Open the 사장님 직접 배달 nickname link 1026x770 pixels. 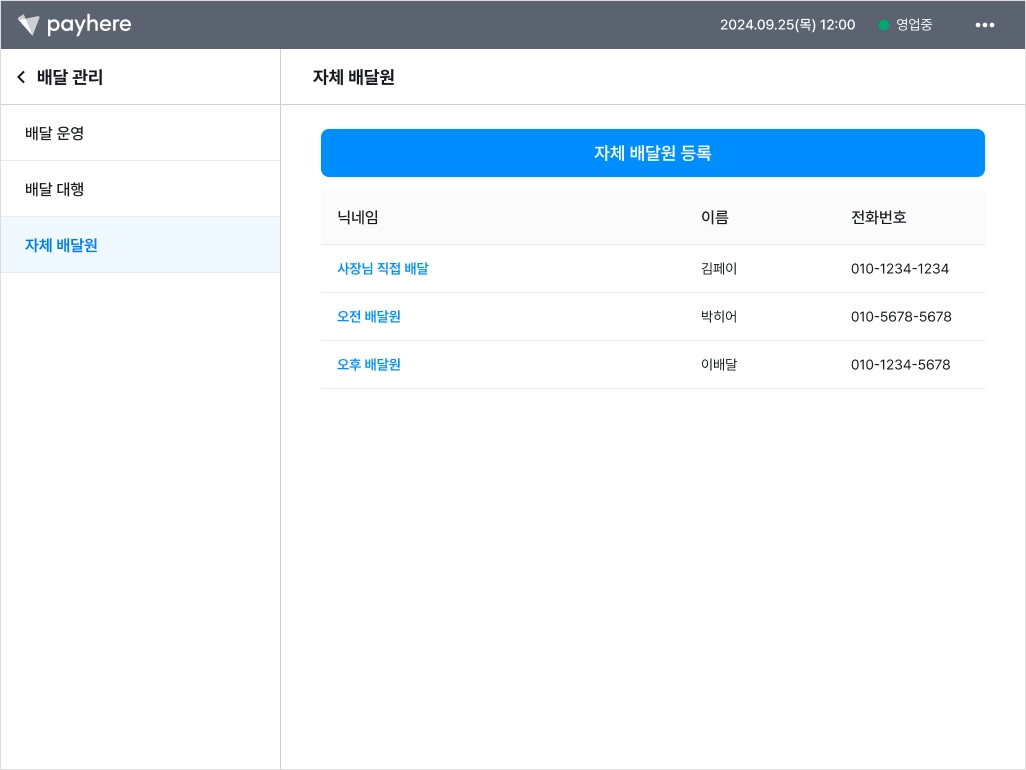click(383, 268)
